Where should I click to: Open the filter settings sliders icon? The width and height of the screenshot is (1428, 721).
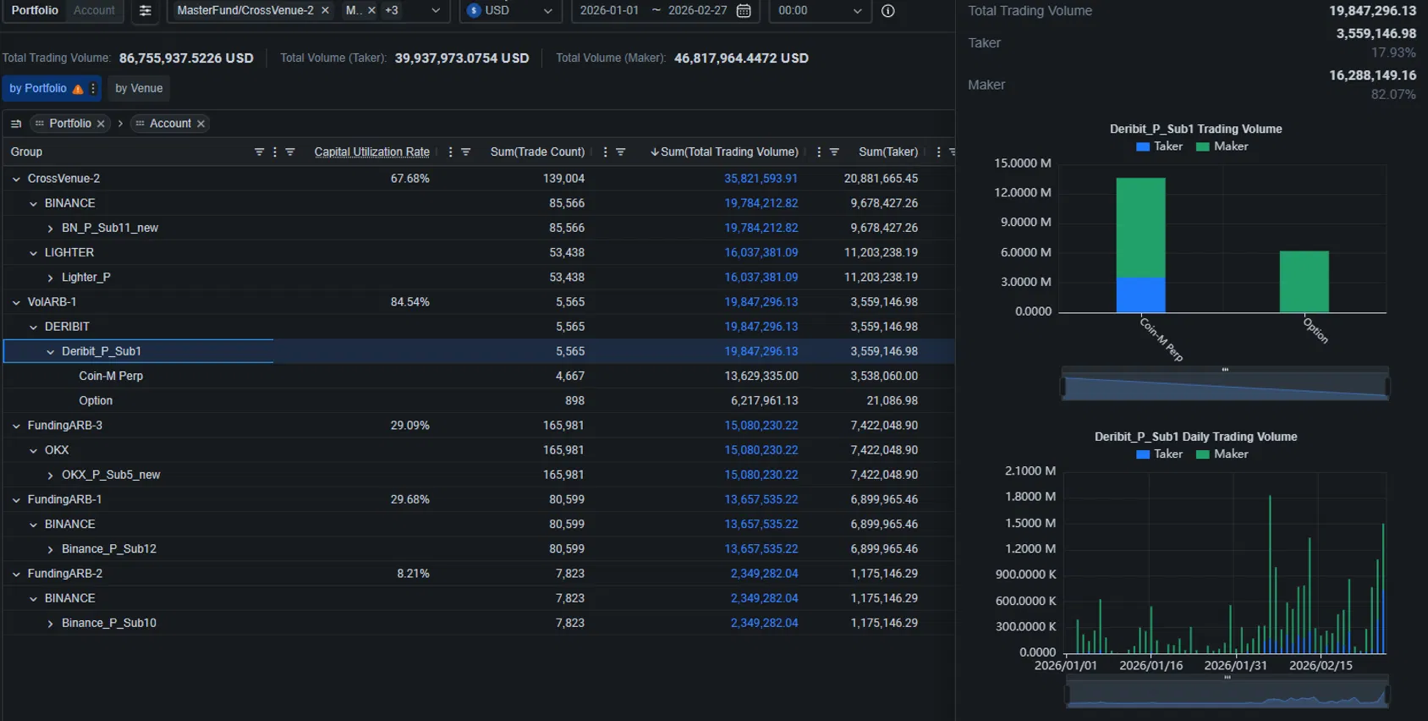pos(145,10)
